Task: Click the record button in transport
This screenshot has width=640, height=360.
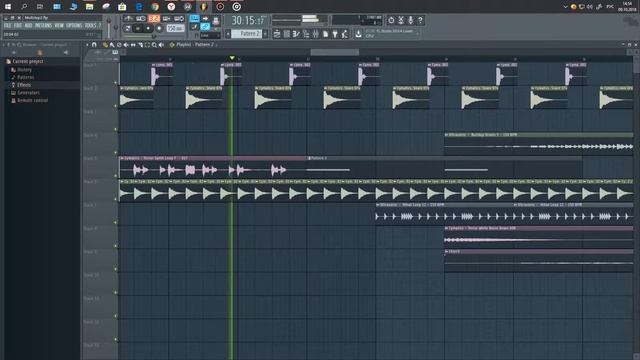Action: (159, 28)
